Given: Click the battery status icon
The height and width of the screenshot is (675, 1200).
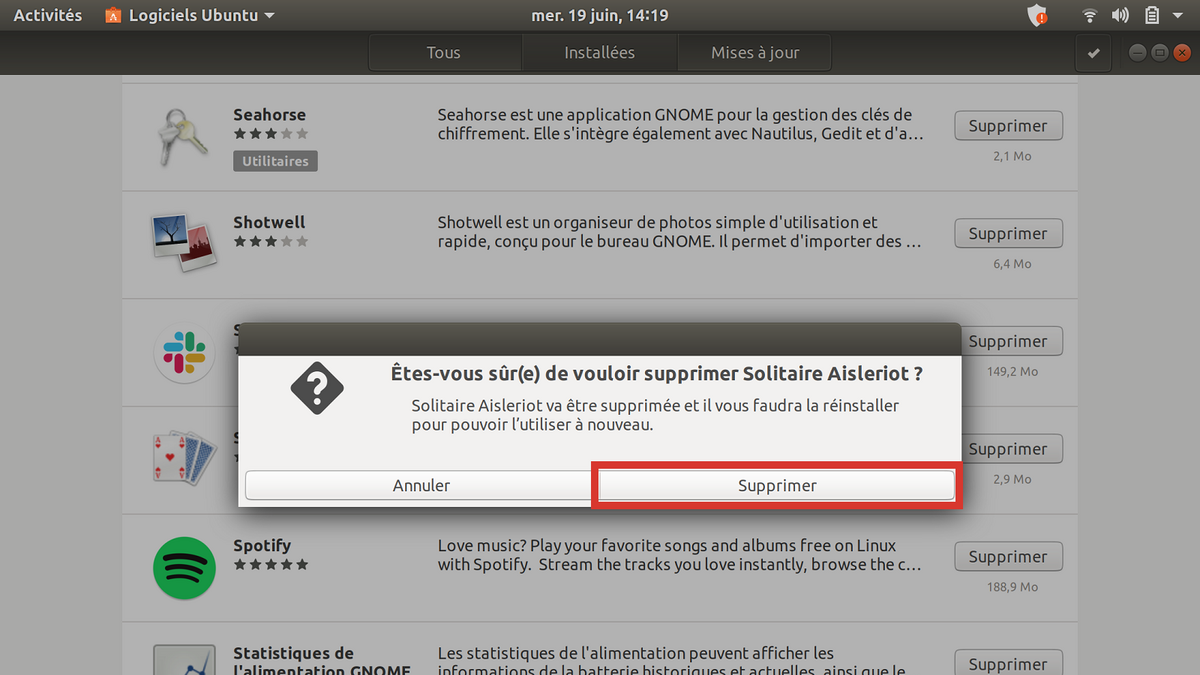Looking at the screenshot, I should tap(1151, 16).
